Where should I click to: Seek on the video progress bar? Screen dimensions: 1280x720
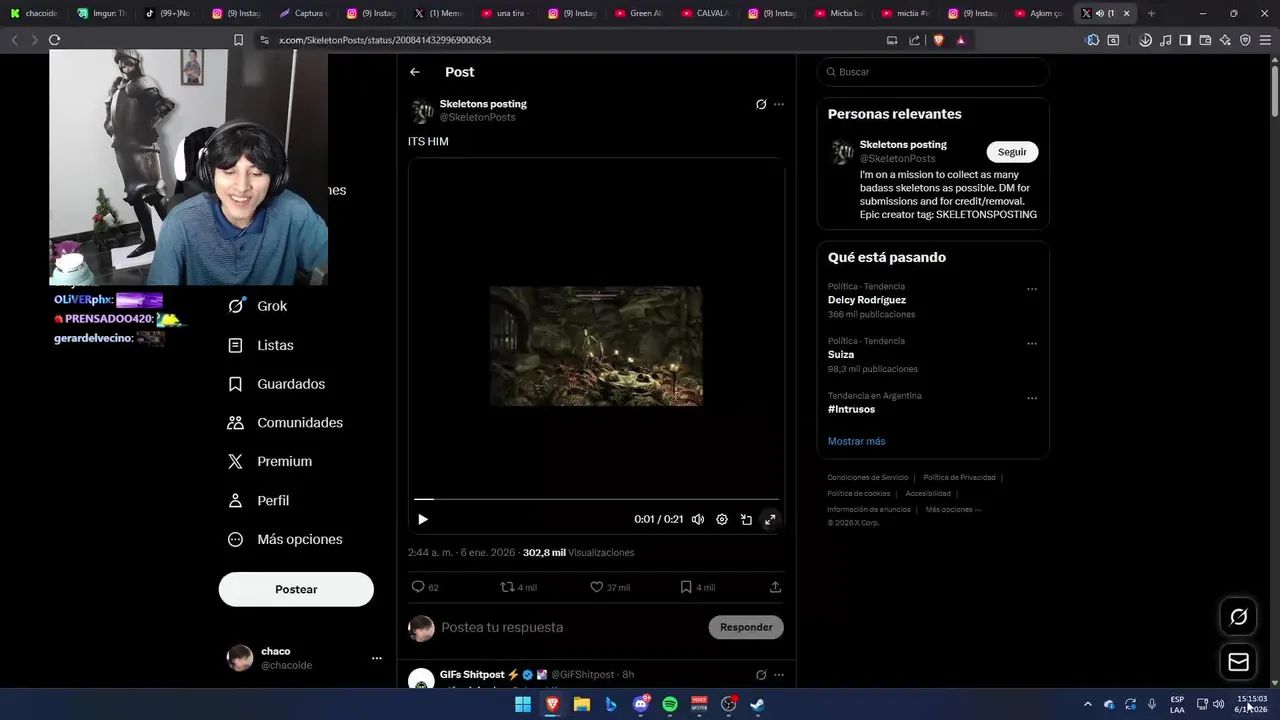(x=596, y=499)
